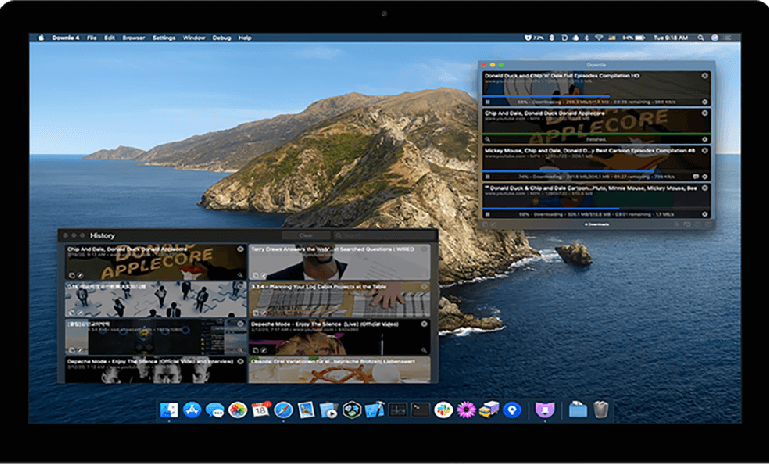Click the compass icon on the Depeche Mode Live history item

264,350
